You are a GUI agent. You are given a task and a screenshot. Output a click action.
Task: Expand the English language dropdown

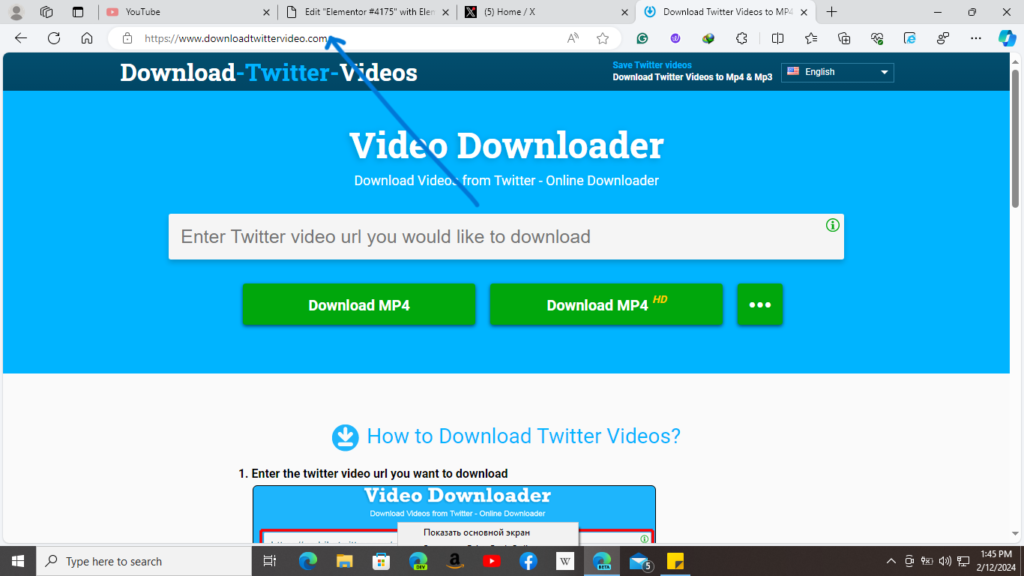click(x=836, y=72)
